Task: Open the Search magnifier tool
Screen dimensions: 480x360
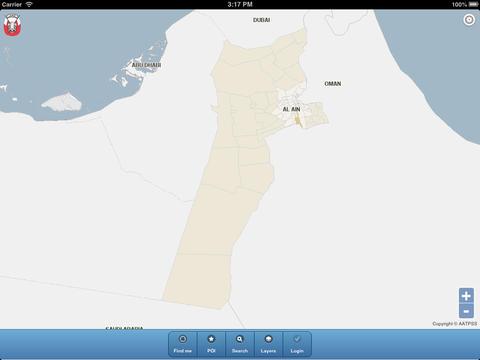Action: tap(240, 344)
